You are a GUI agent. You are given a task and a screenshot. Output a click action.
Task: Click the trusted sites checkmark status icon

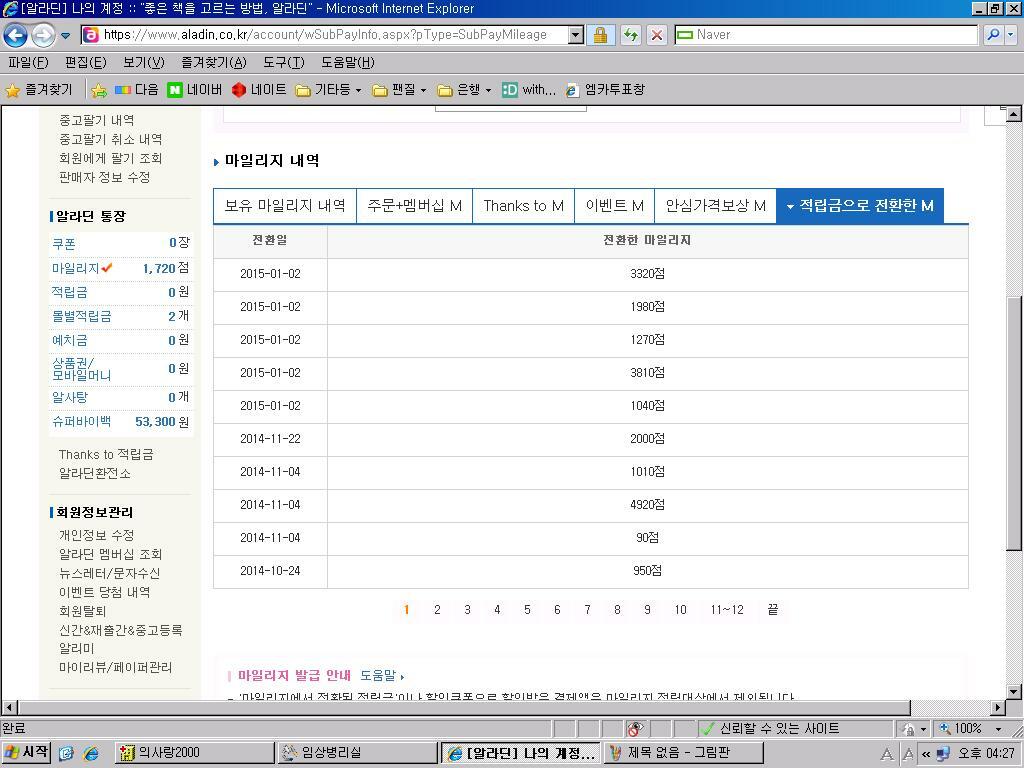click(706, 729)
